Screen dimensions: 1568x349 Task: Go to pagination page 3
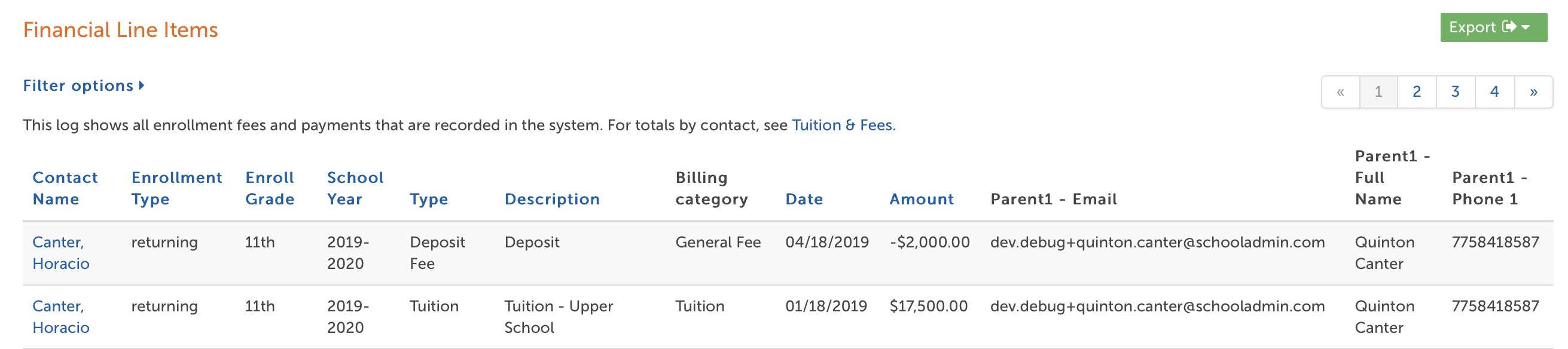pos(1456,92)
